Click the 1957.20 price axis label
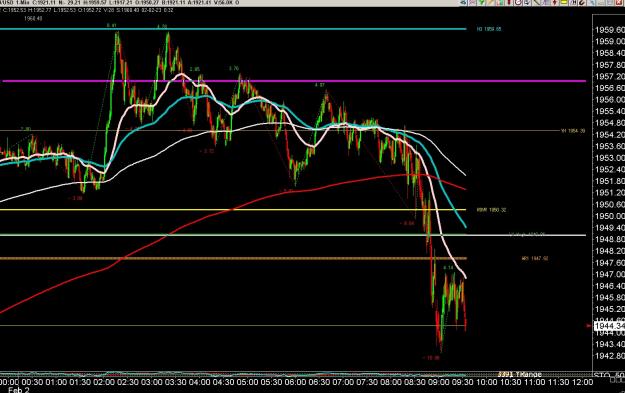Image resolution: width=625 pixels, height=393 pixels. pos(610,76)
